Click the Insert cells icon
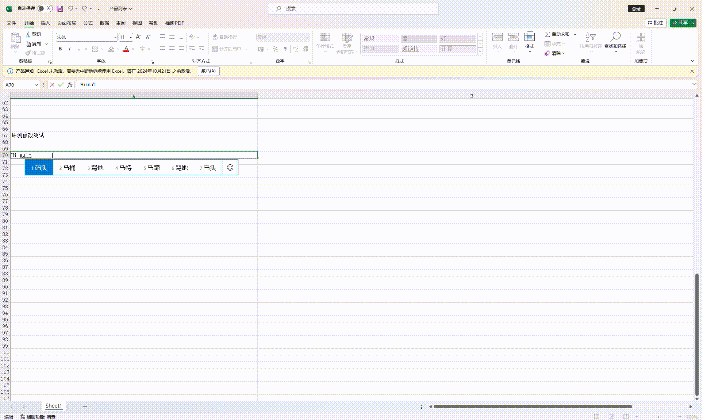This screenshot has width=702, height=420. pos(497,37)
